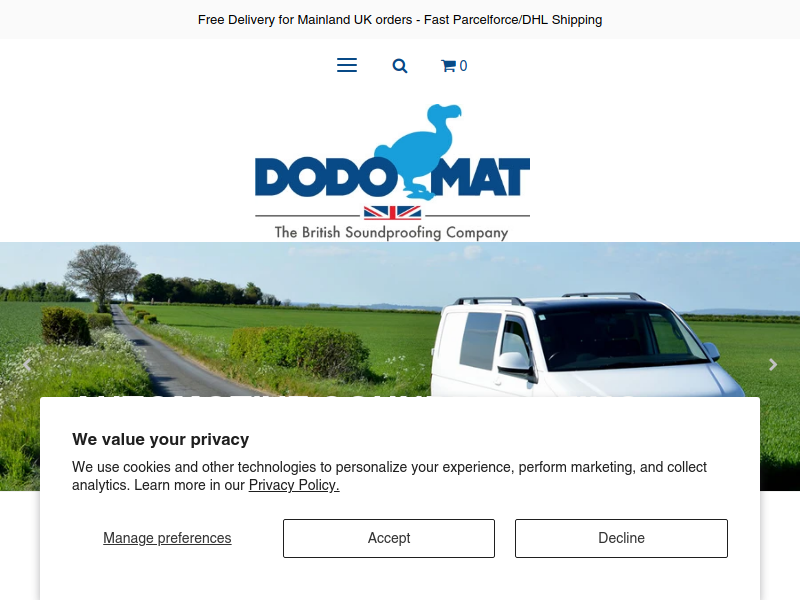Select the white van in hero image
Image resolution: width=800 pixels, height=600 pixels.
click(x=587, y=345)
